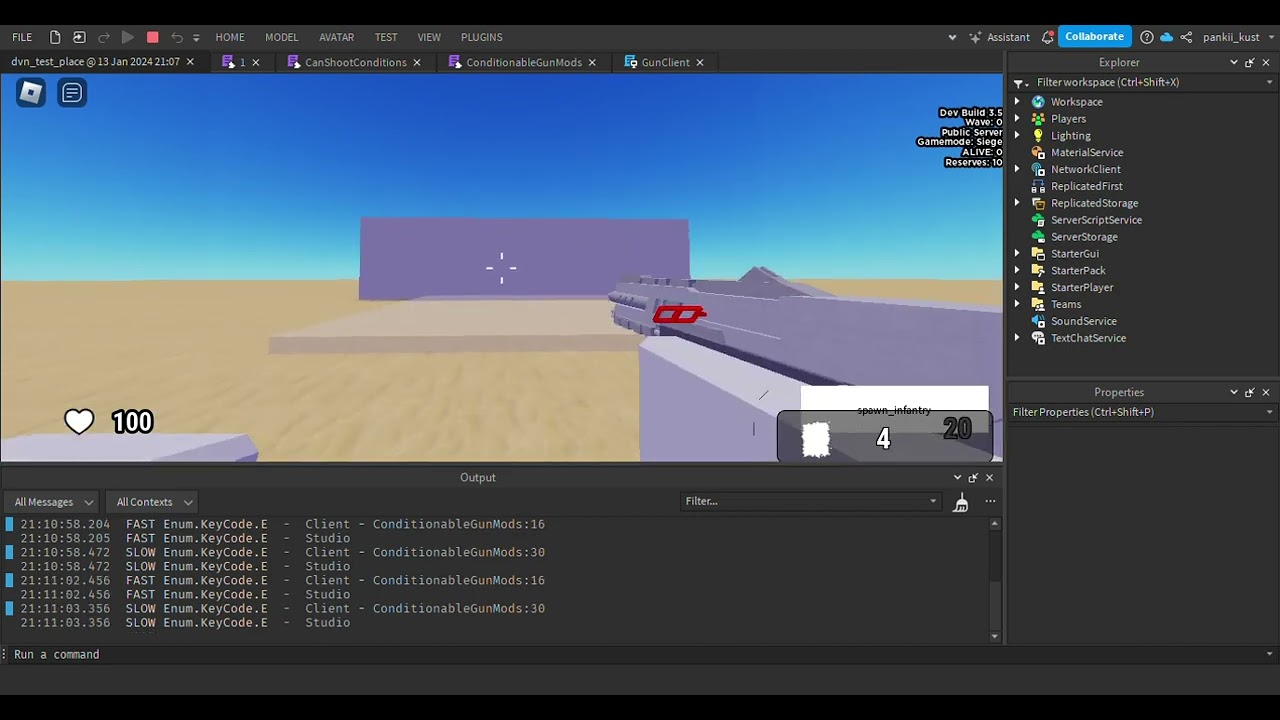The width and height of the screenshot is (1280, 720).
Task: Select ServerScriptService in Explorer
Action: [1096, 220]
